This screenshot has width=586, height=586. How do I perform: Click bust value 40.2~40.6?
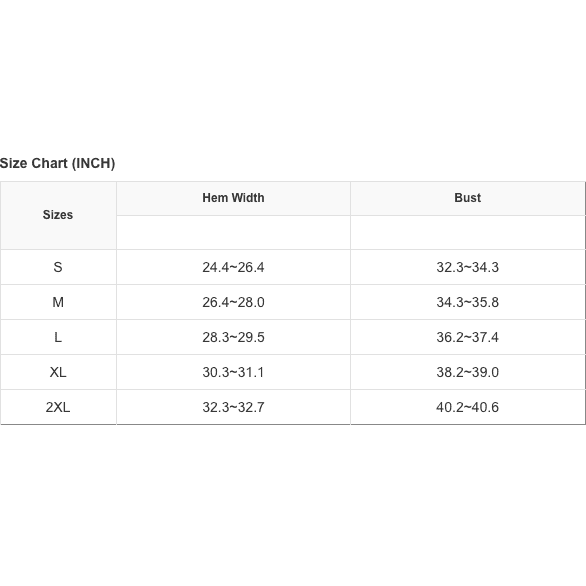tap(468, 407)
